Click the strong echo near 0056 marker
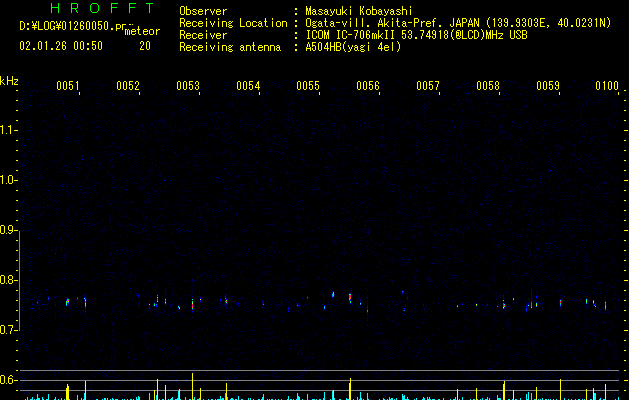 tap(350, 298)
